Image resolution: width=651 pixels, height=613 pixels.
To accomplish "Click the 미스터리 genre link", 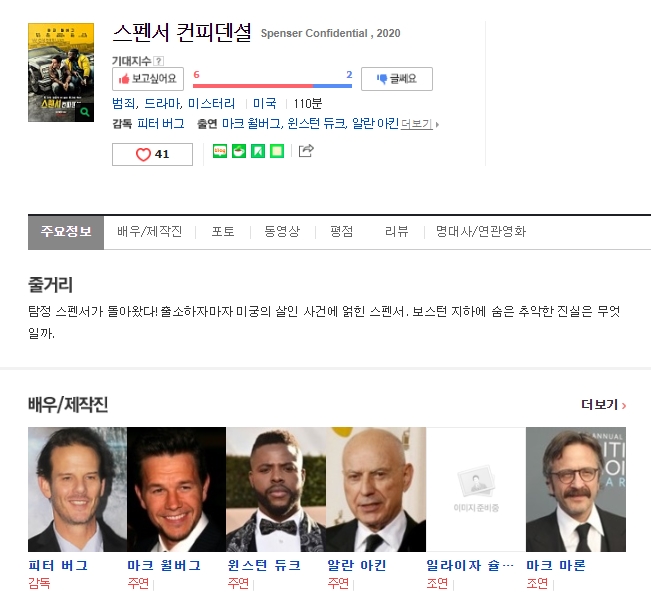I will [x=212, y=103].
